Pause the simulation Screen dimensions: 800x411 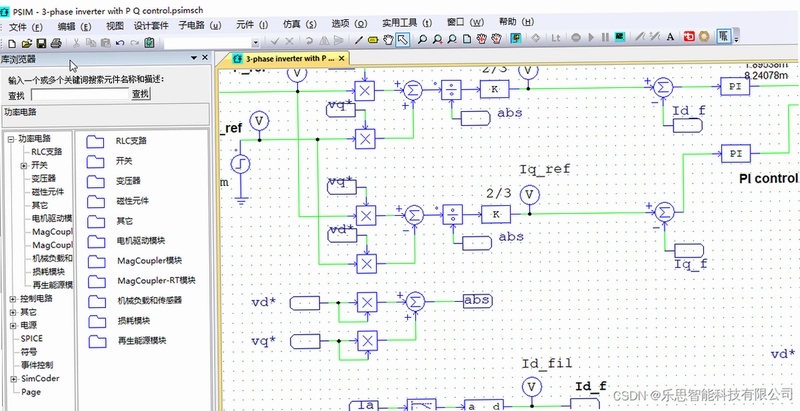pos(605,38)
